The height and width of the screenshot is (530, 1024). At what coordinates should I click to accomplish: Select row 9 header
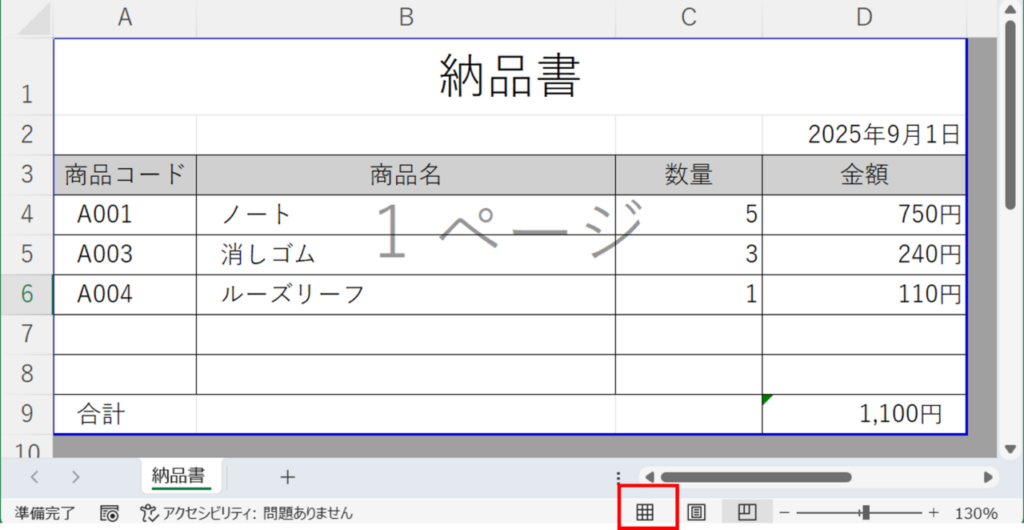(x=26, y=414)
